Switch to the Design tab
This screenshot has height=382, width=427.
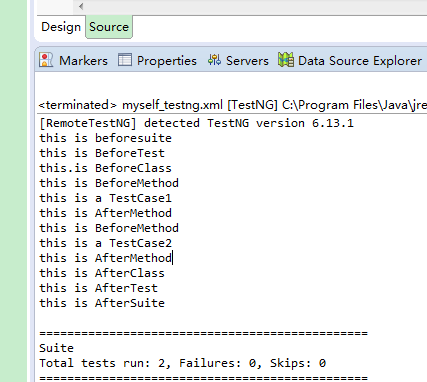[61, 27]
